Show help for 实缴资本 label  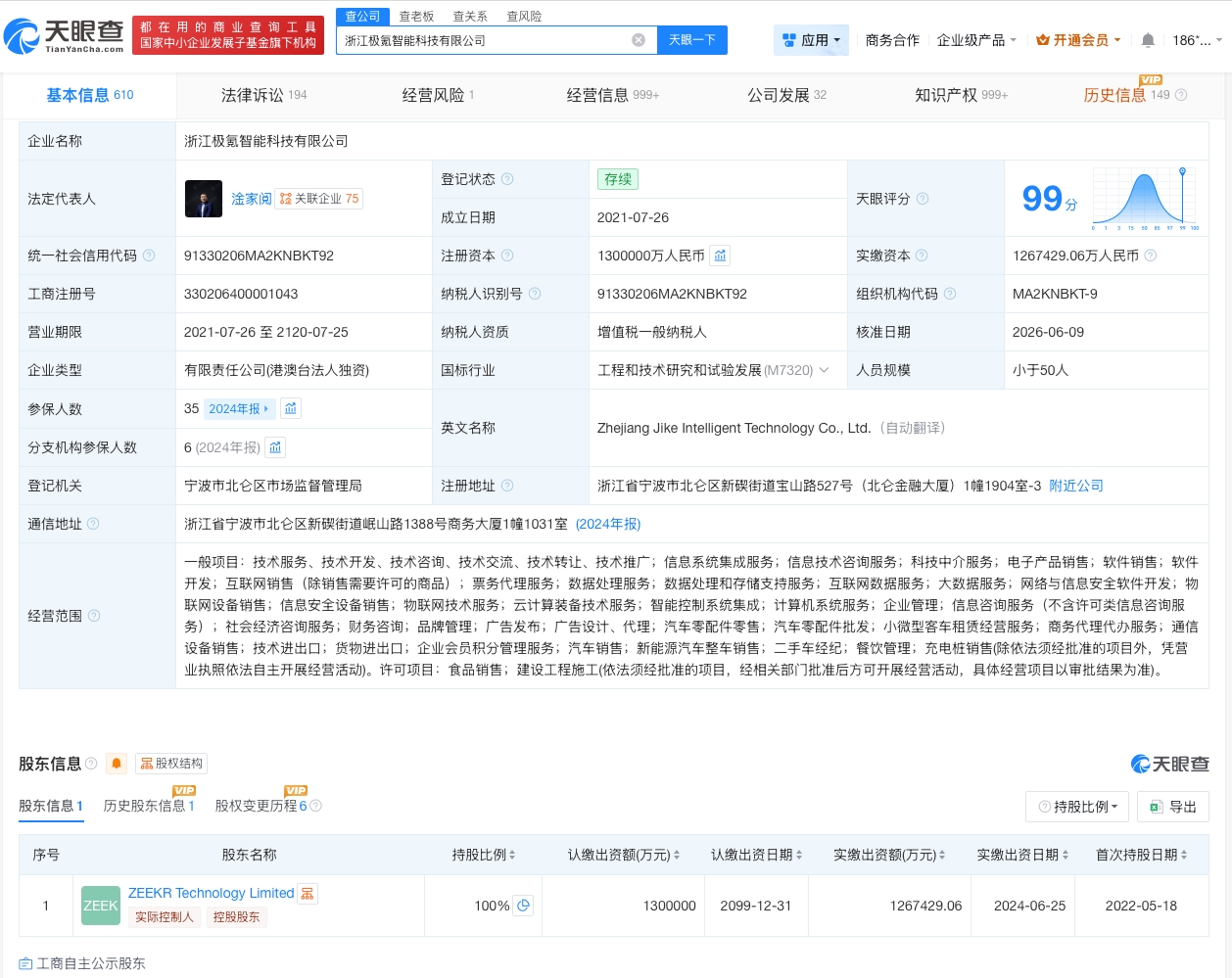(x=922, y=256)
